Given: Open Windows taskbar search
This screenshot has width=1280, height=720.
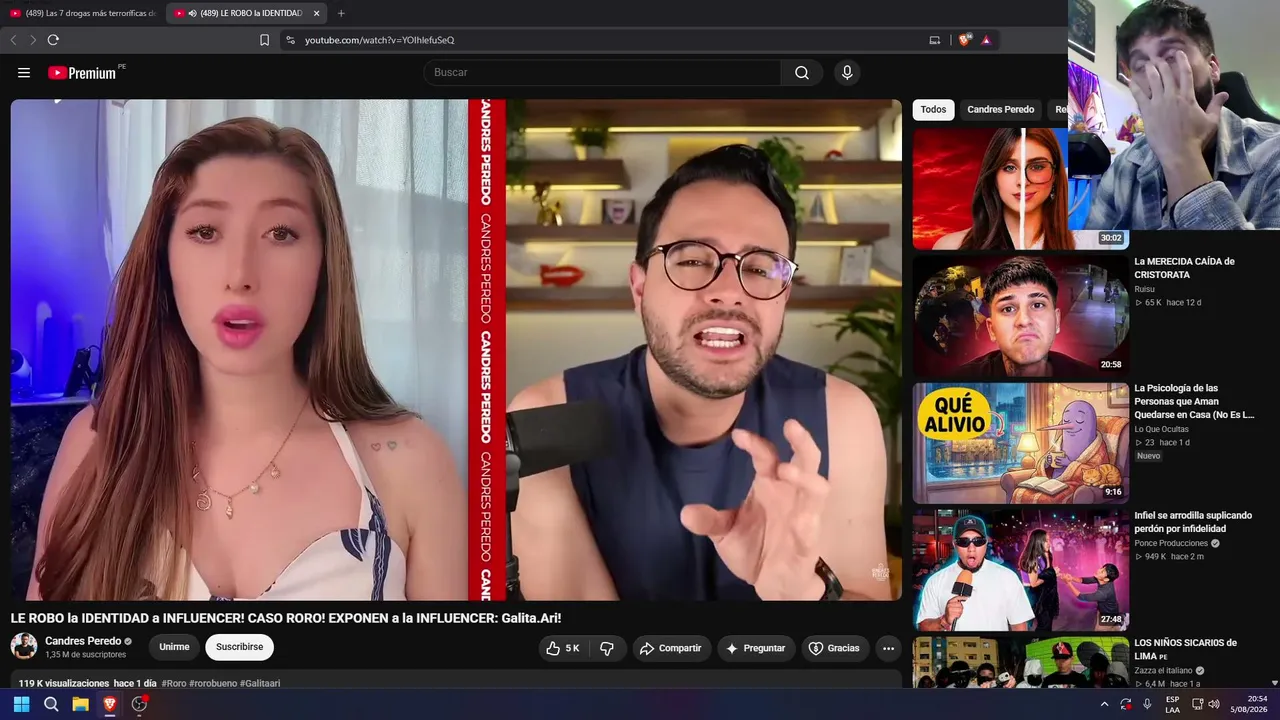Looking at the screenshot, I should pyautogui.click(x=51, y=704).
